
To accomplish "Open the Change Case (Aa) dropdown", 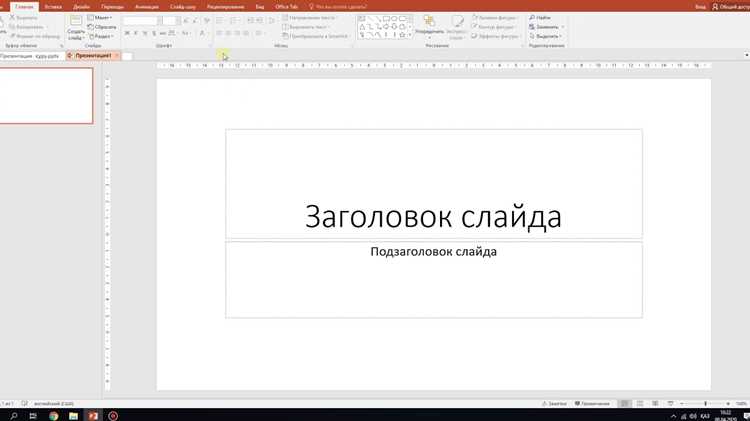I will (186, 33).
